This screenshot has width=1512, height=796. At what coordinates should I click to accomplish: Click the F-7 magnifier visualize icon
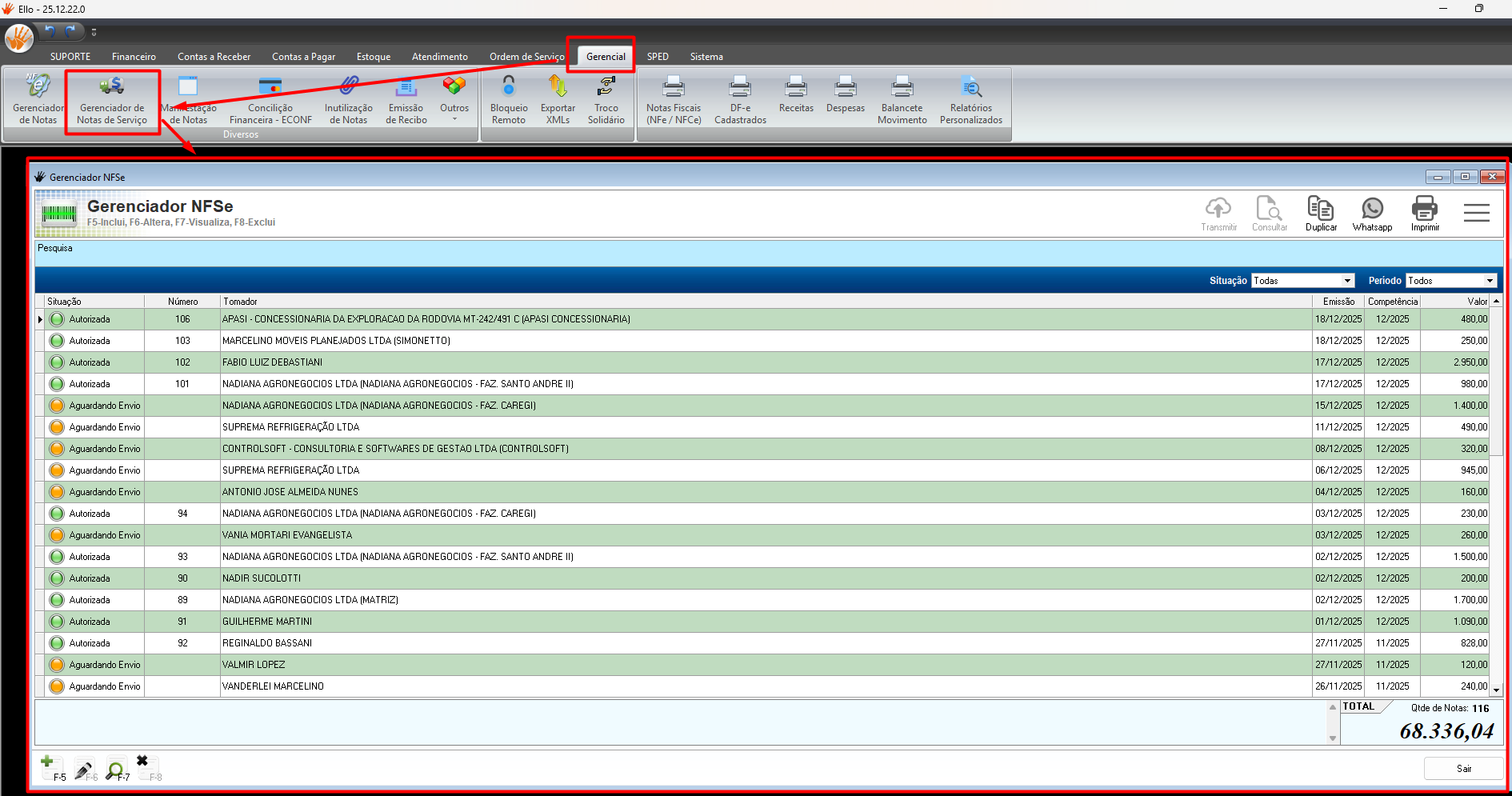(116, 770)
